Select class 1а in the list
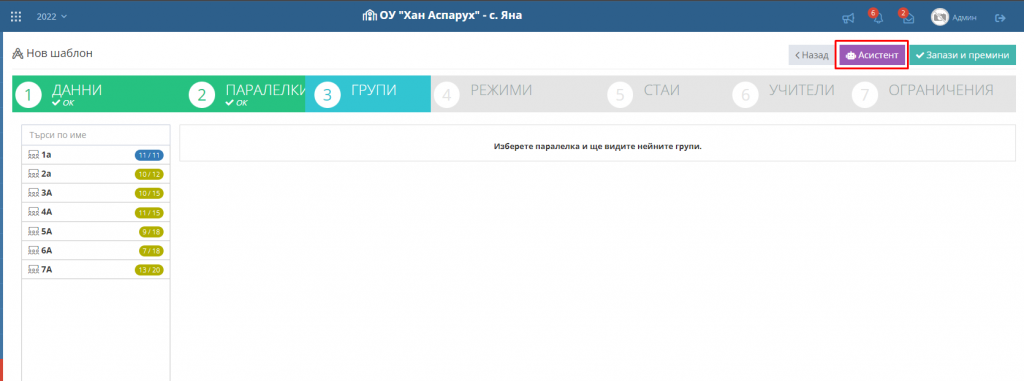1024x381 pixels. click(x=96, y=155)
